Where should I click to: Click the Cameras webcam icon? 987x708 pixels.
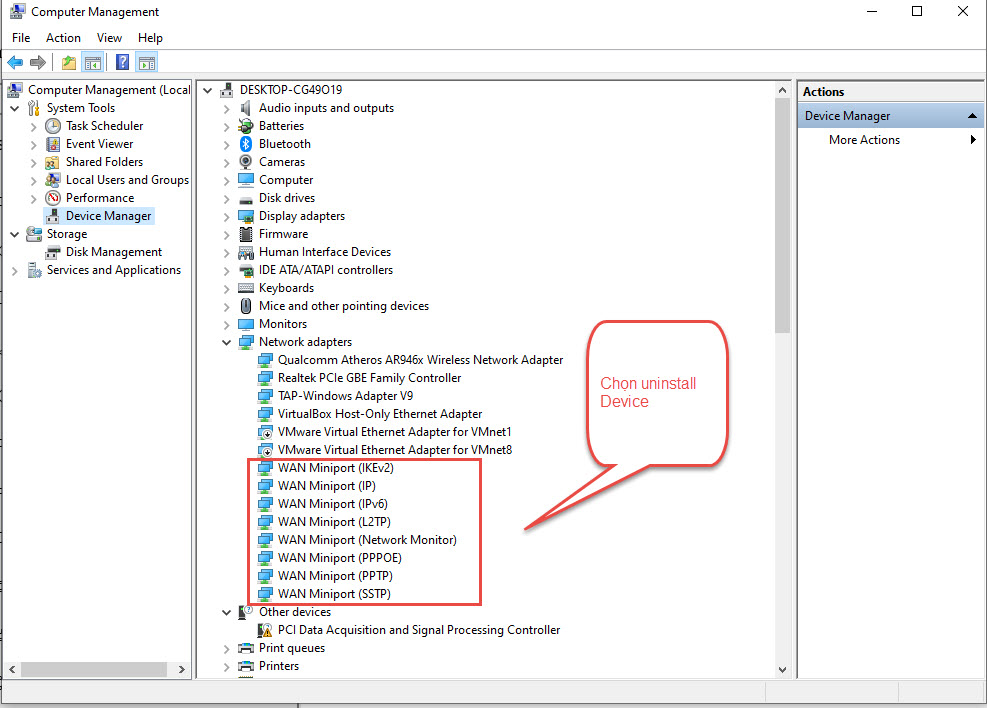(246, 162)
